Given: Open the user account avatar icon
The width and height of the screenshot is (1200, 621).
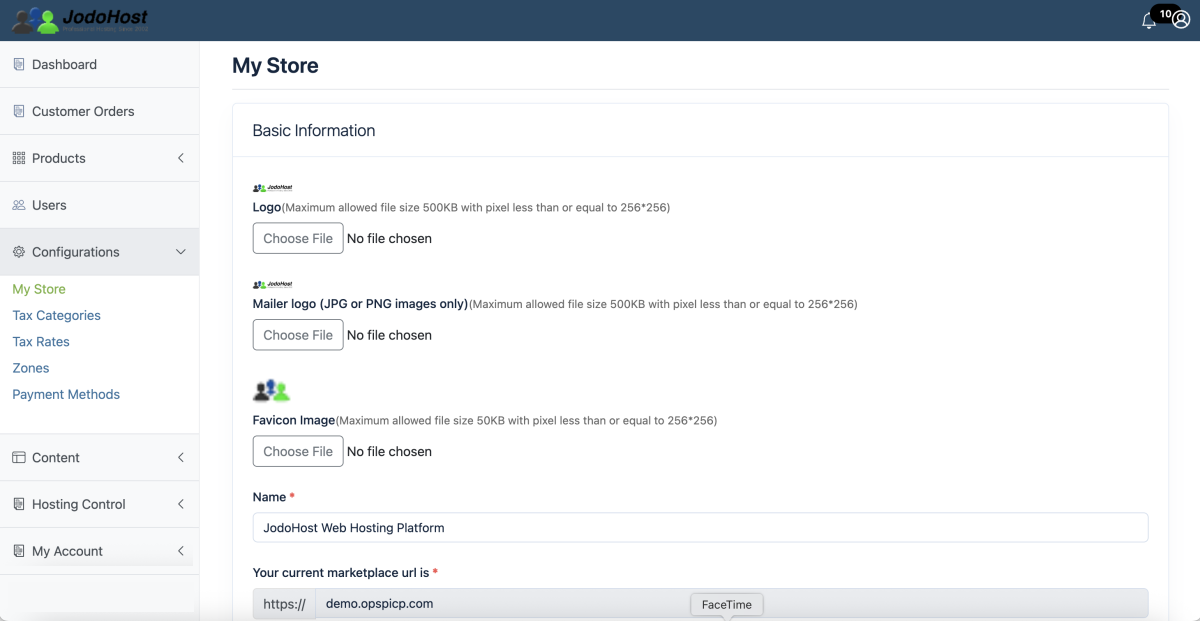Looking at the screenshot, I should [x=1181, y=21].
